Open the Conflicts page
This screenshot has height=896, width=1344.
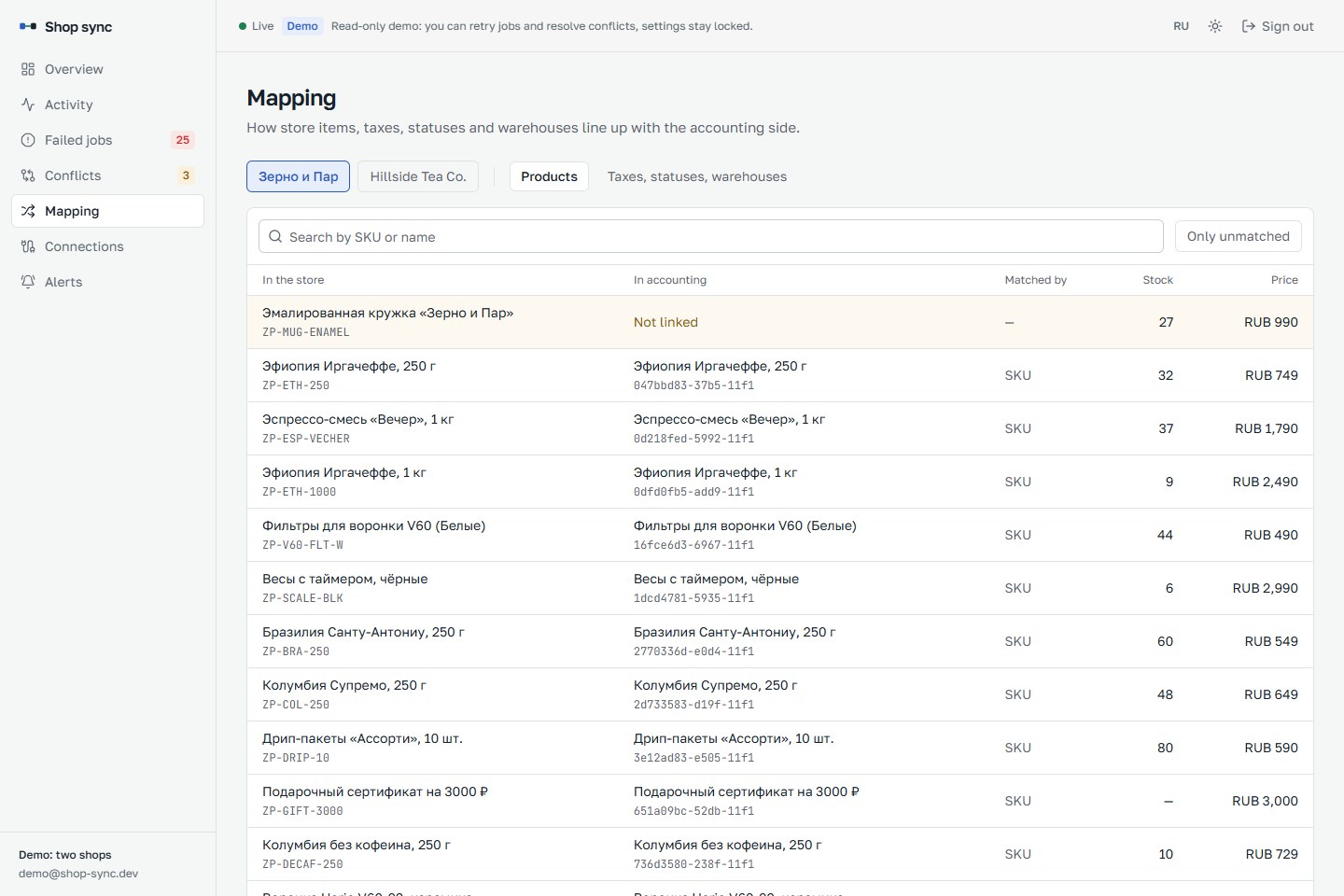pyautogui.click(x=107, y=175)
